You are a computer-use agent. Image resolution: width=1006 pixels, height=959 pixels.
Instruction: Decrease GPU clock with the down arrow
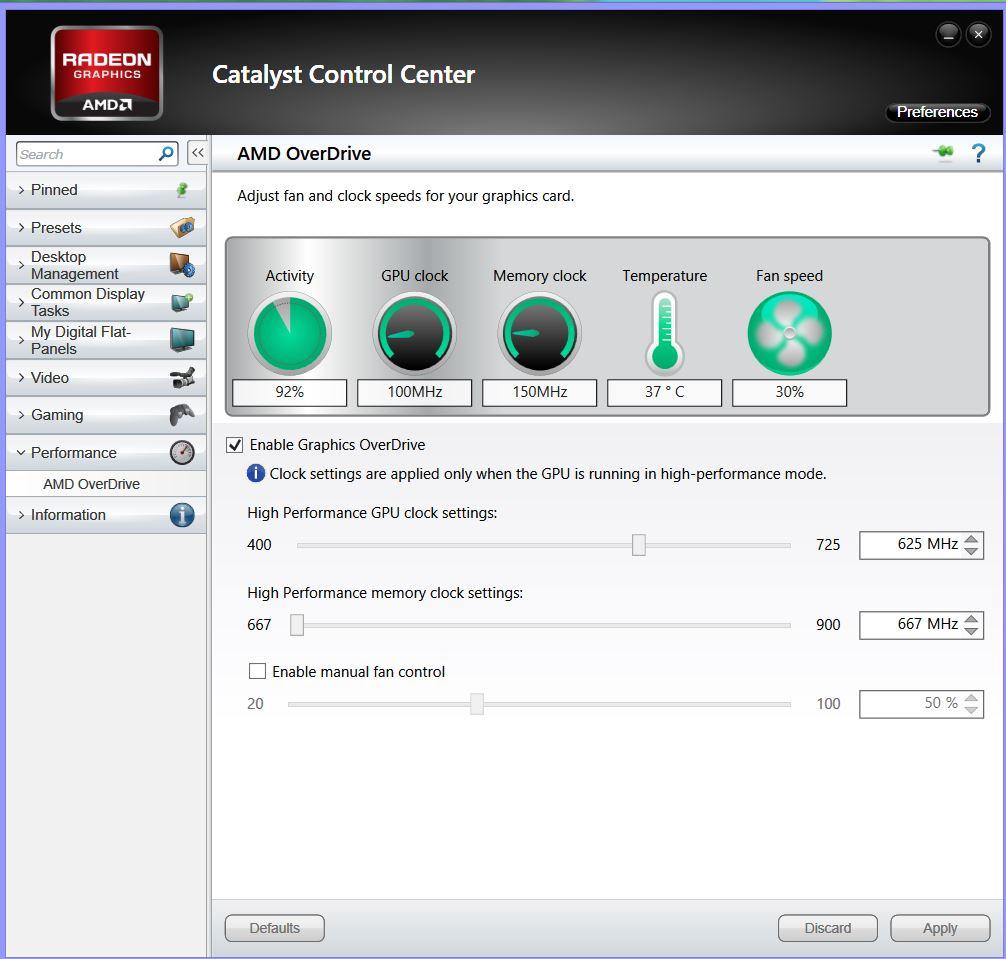[971, 551]
